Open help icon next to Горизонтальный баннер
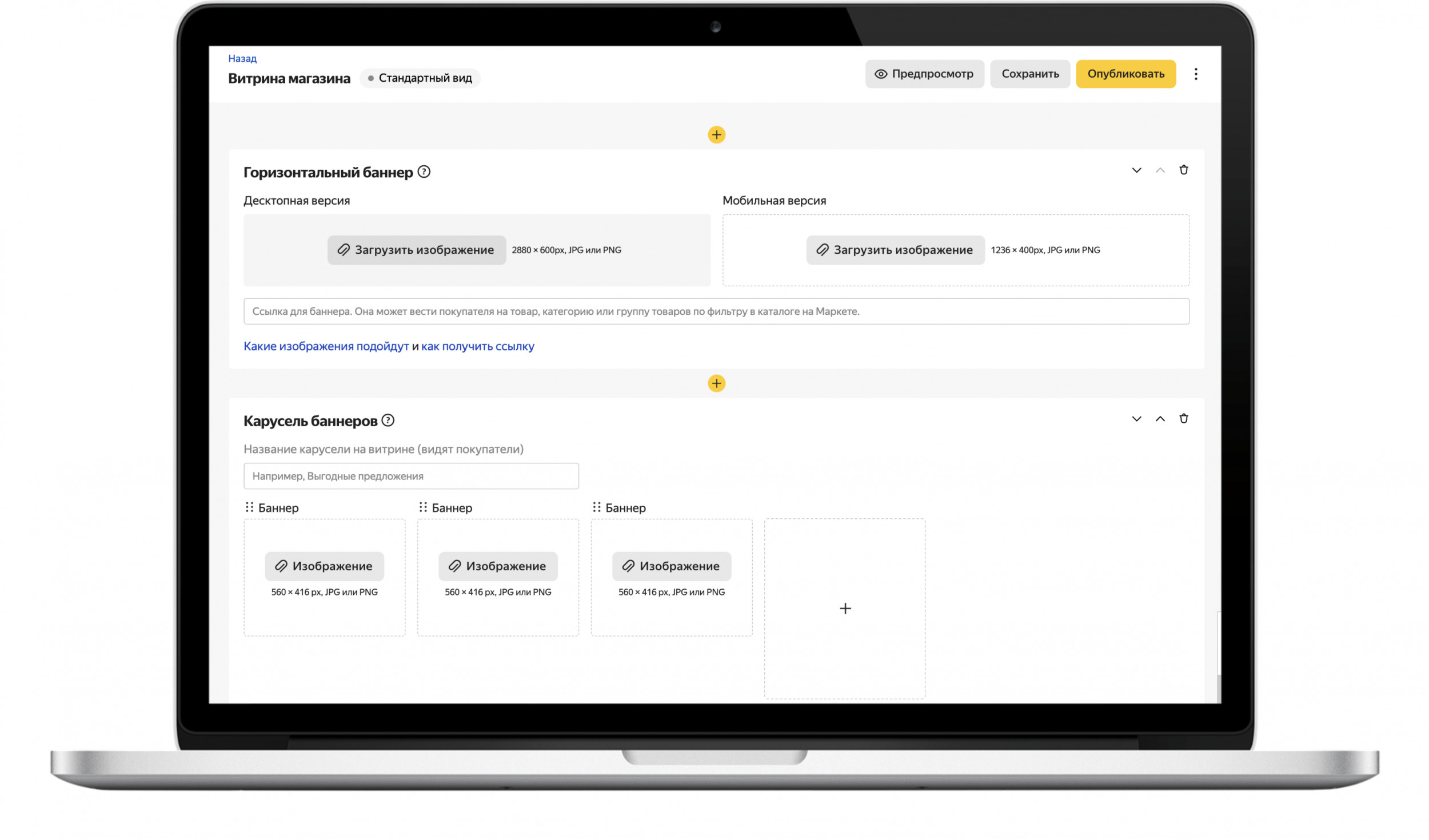This screenshot has width=1429, height=840. 424,171
